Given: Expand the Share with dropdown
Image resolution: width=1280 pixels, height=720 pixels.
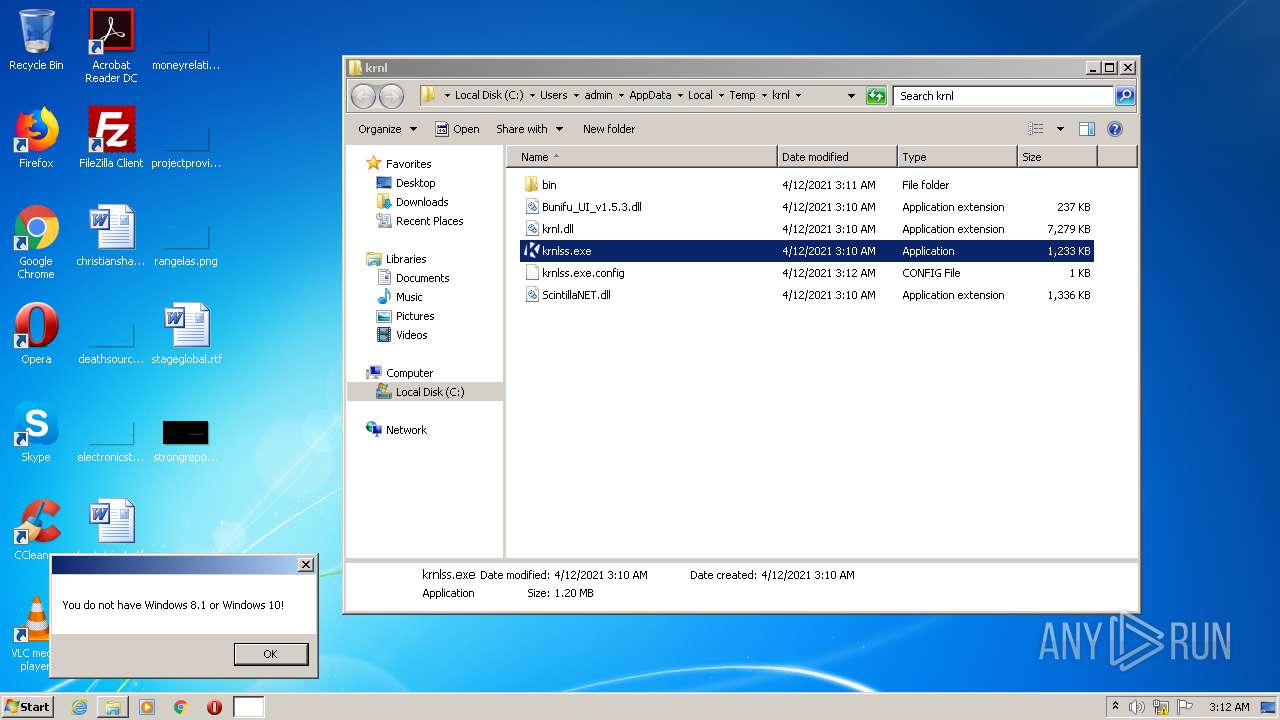Looking at the screenshot, I should (529, 129).
